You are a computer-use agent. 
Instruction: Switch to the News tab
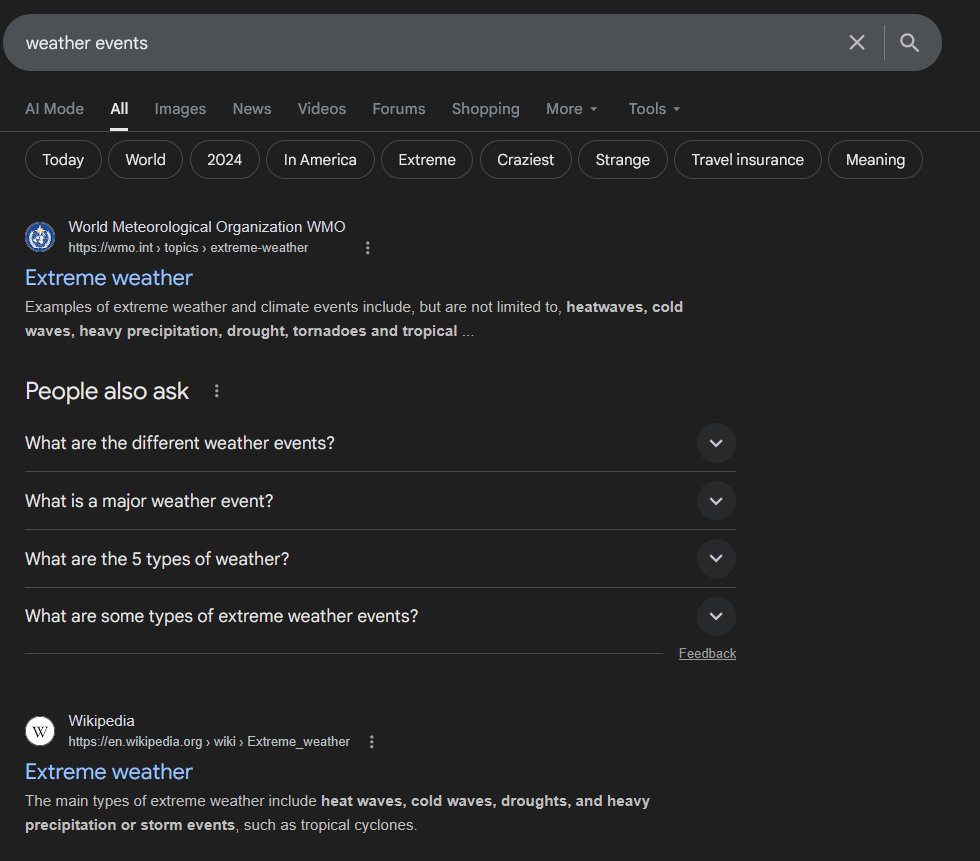point(252,109)
